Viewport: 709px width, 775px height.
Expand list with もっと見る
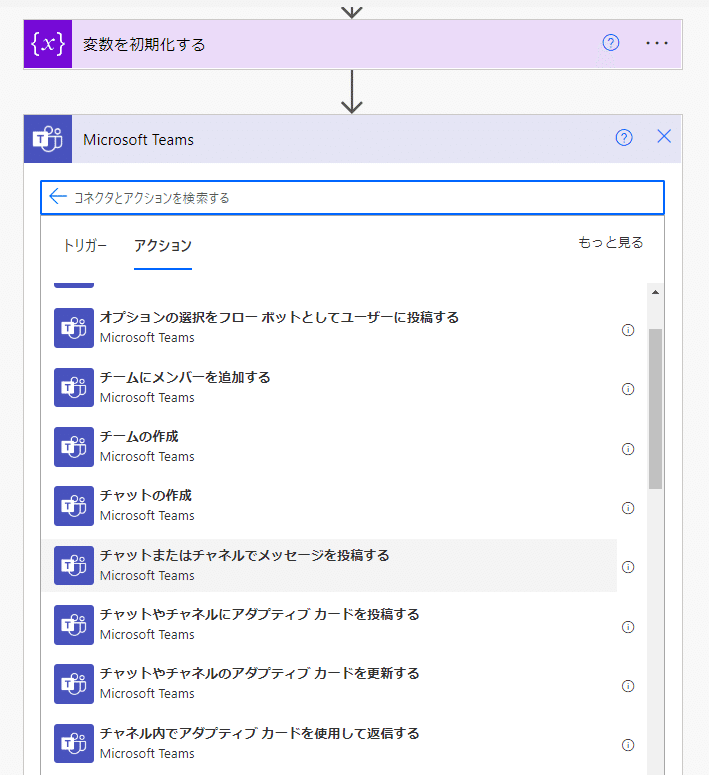coord(610,242)
